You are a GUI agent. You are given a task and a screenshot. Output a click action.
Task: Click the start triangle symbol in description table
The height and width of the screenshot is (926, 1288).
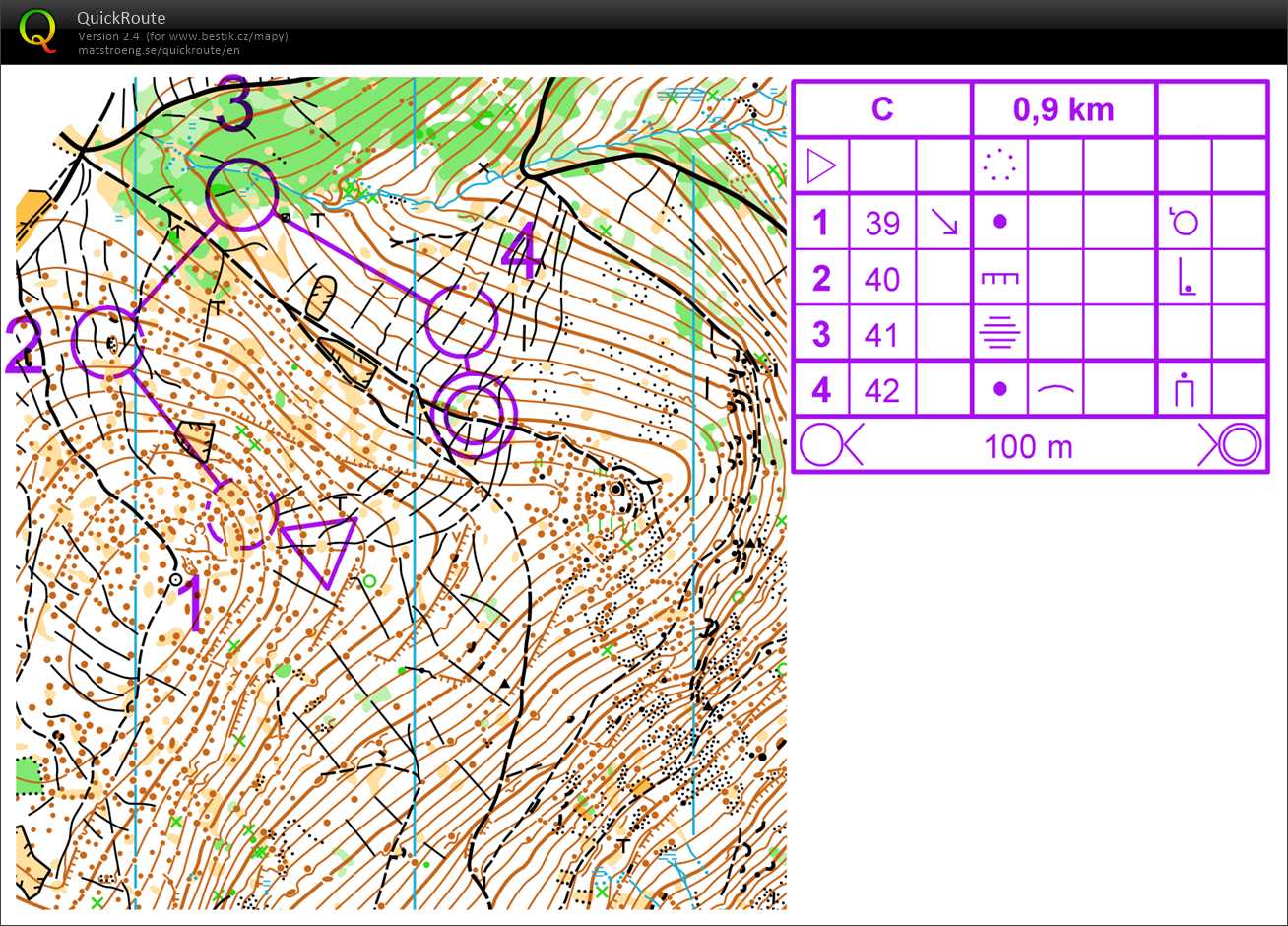coord(820,165)
